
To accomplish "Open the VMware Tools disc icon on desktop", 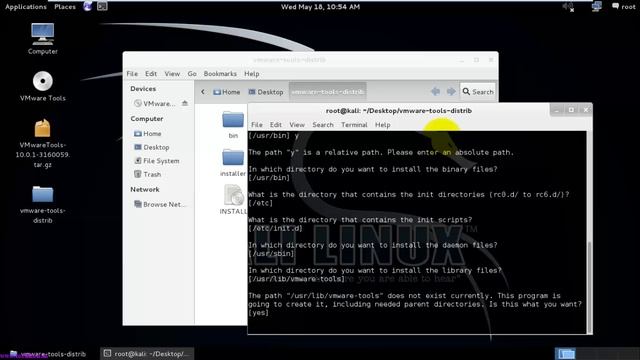I will click(x=42, y=86).
